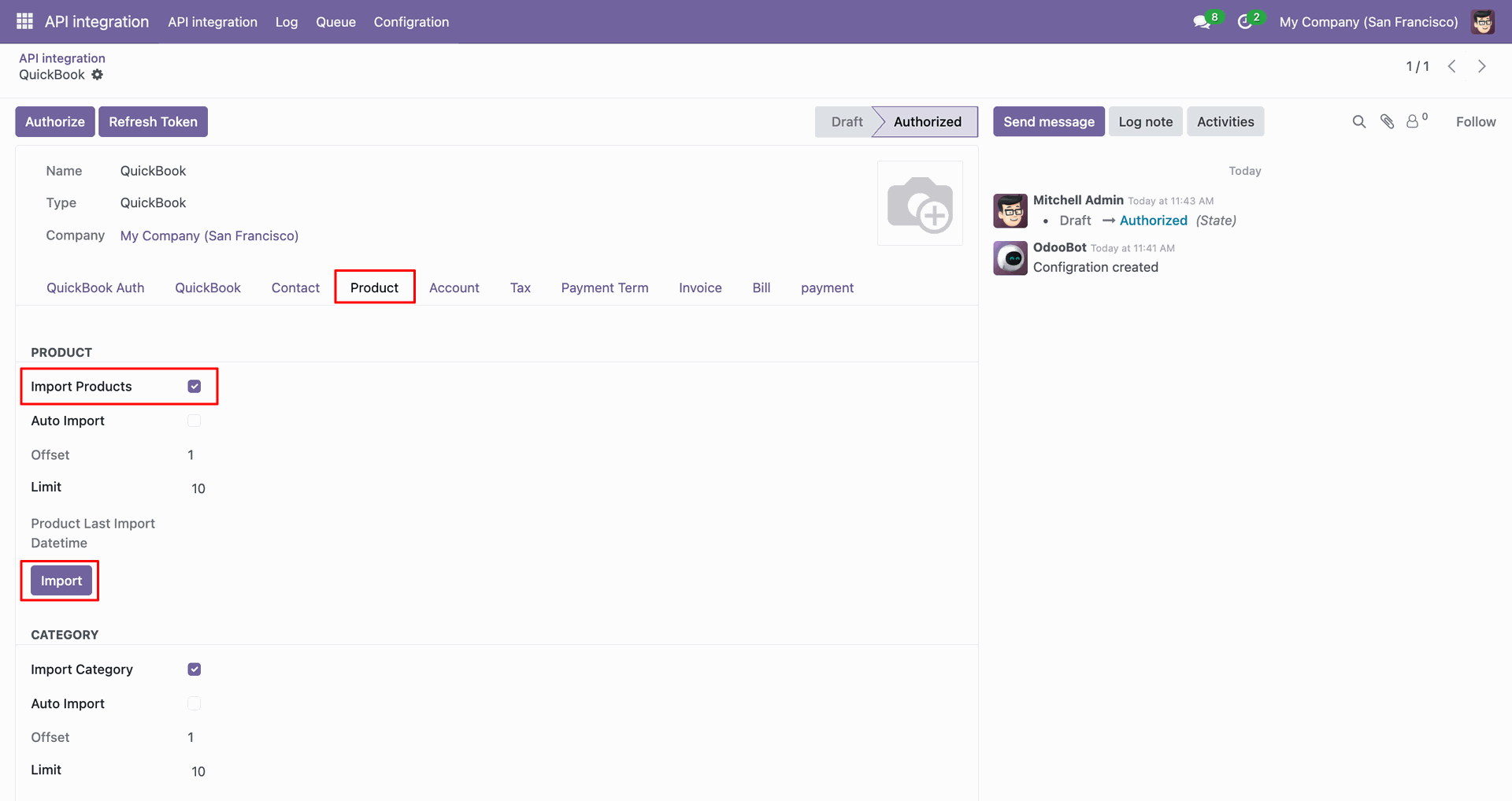Click Mitchell Admin avatar in chatter
The height and width of the screenshot is (801, 1512).
1010,211
